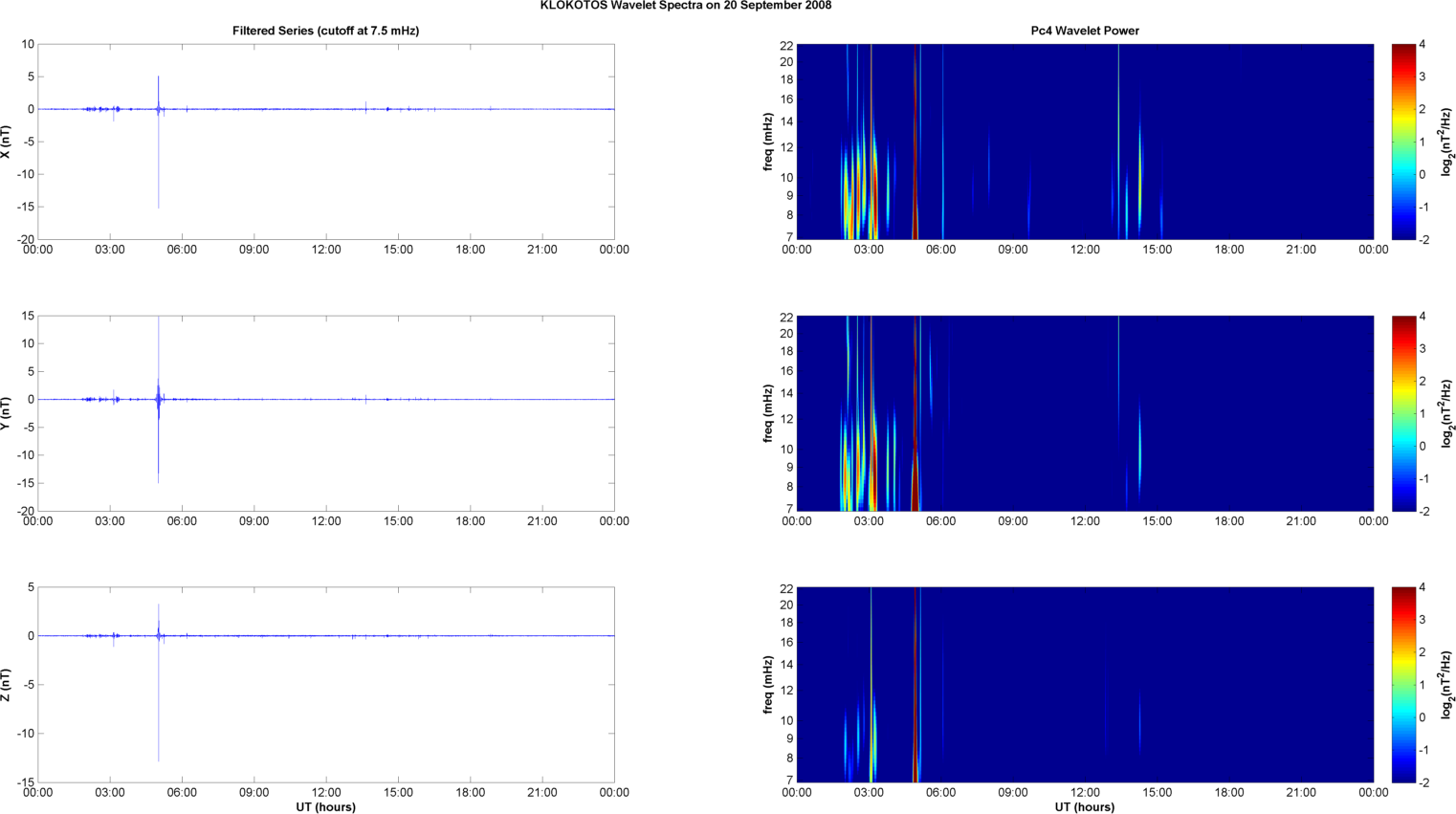Click red band near 05:00 in top spectrogram
Screen dimensions: 1456x814
(916, 143)
